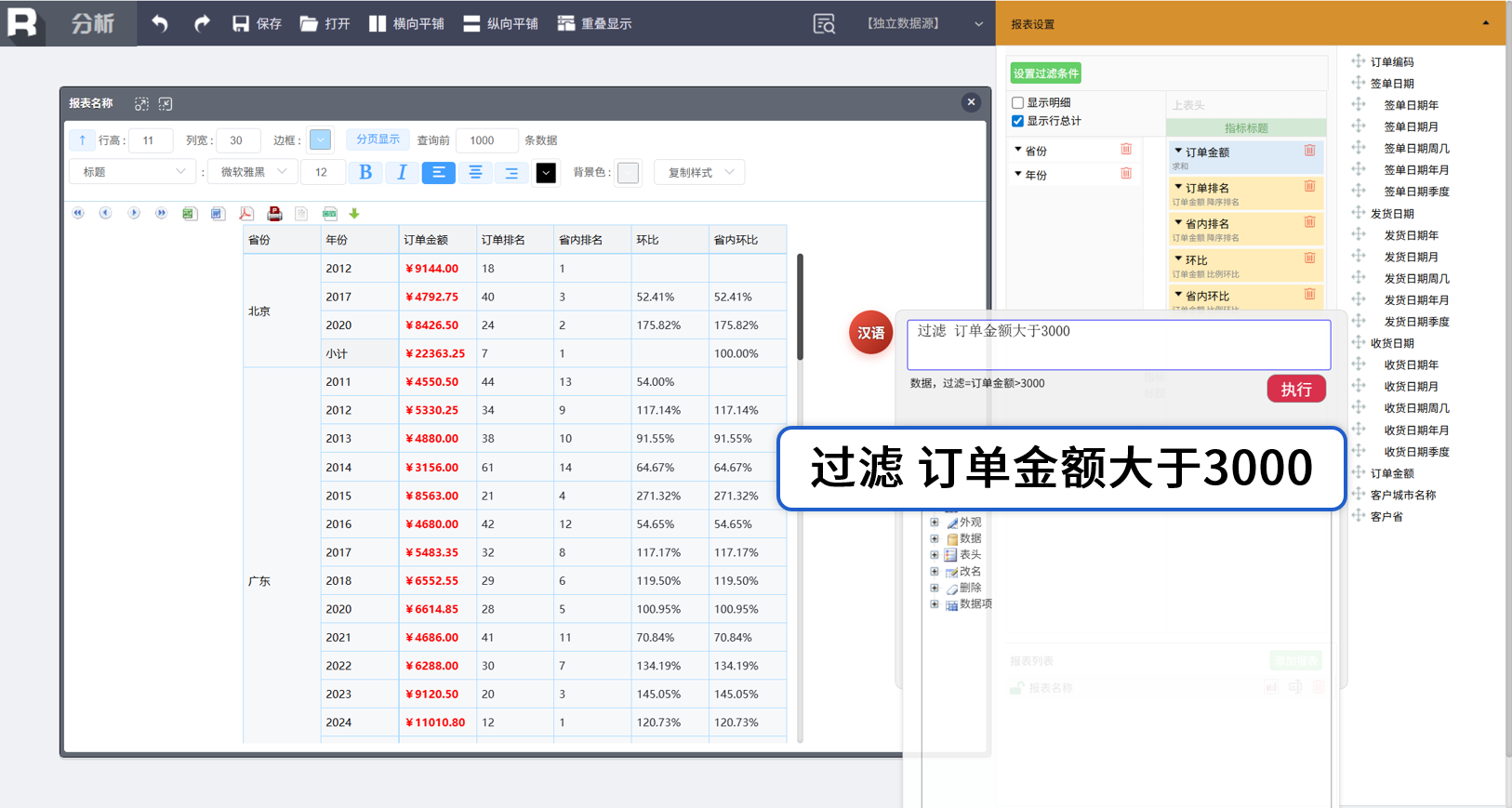Open the 微软雅黑 font dropdown
This screenshot has width=1512, height=808.
tap(253, 172)
